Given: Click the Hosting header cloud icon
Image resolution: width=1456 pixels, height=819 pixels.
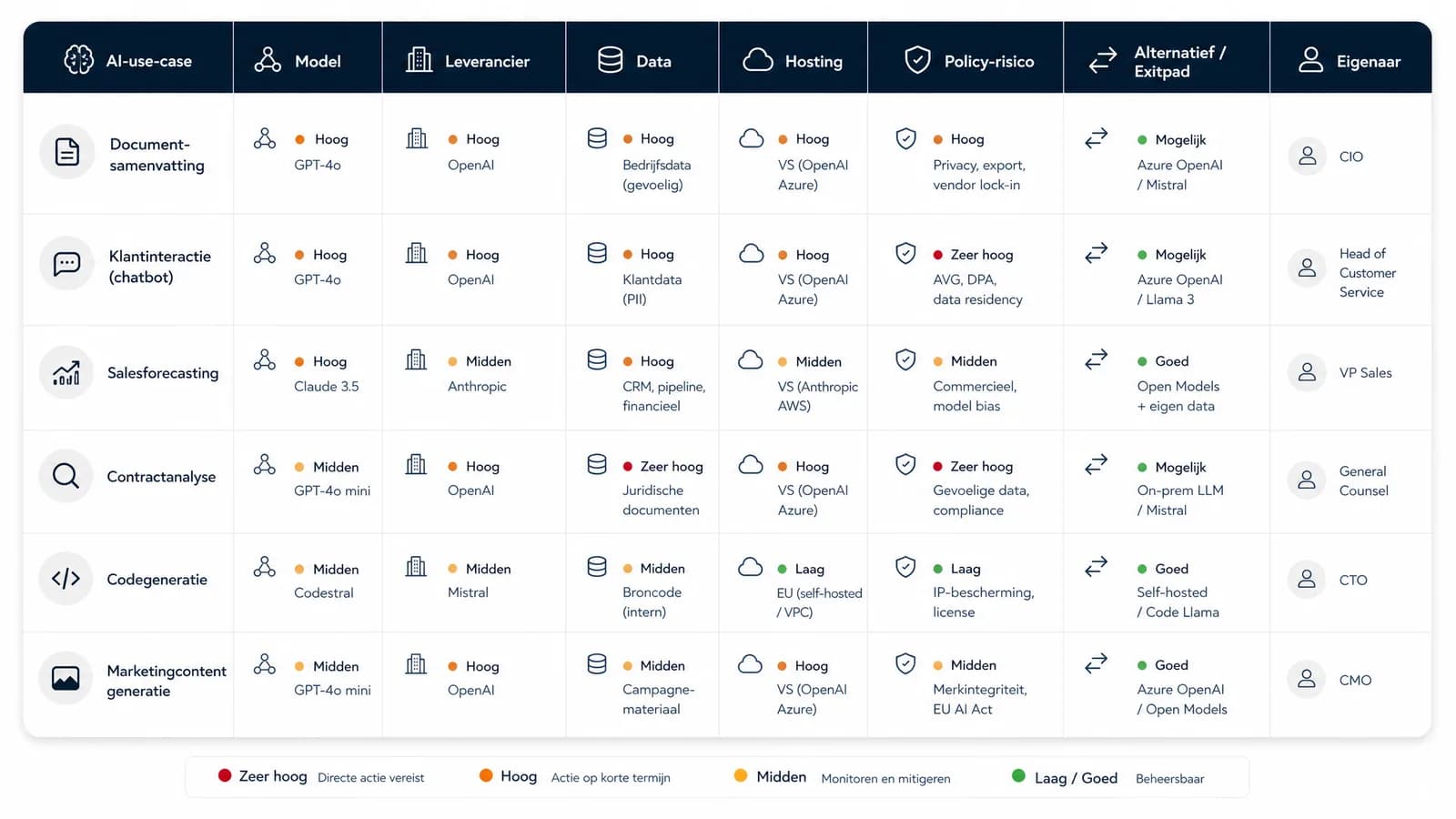Looking at the screenshot, I should pyautogui.click(x=758, y=60).
